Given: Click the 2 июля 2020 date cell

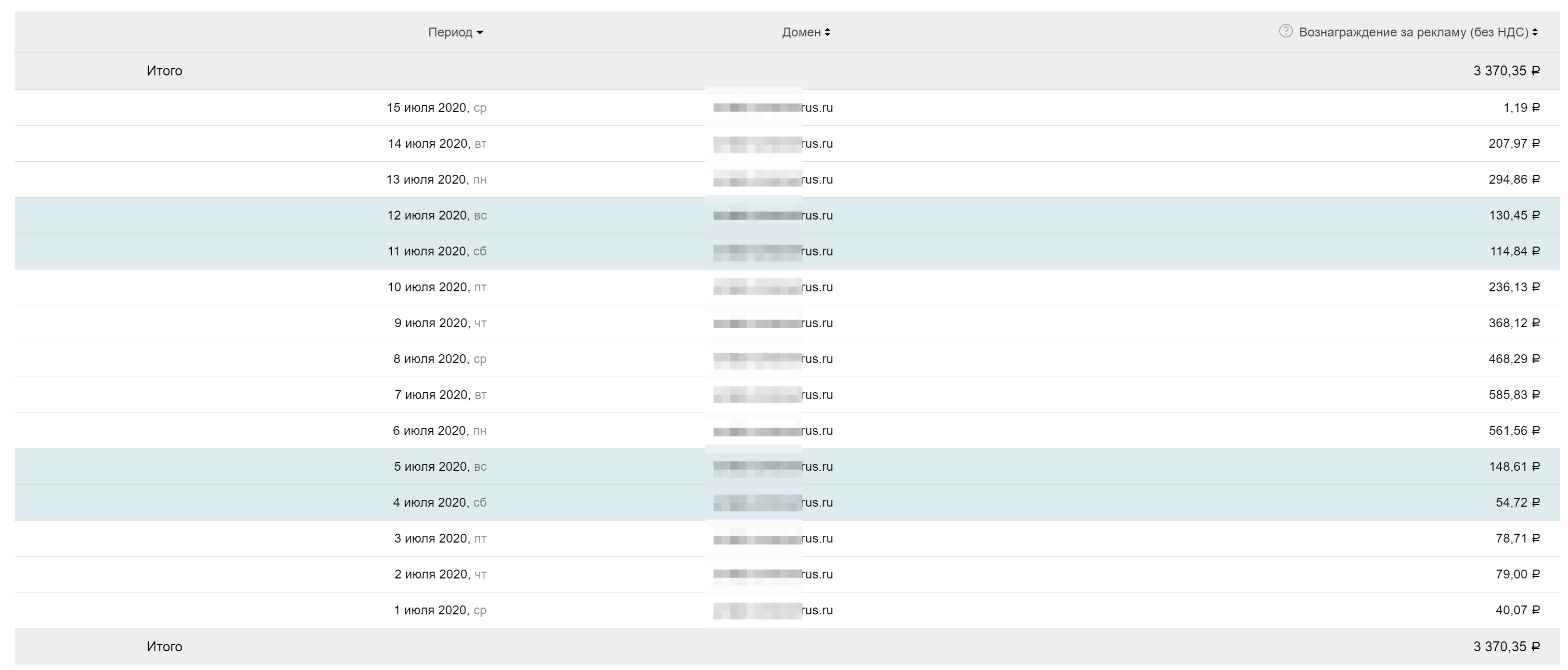Looking at the screenshot, I should pyautogui.click(x=440, y=574).
